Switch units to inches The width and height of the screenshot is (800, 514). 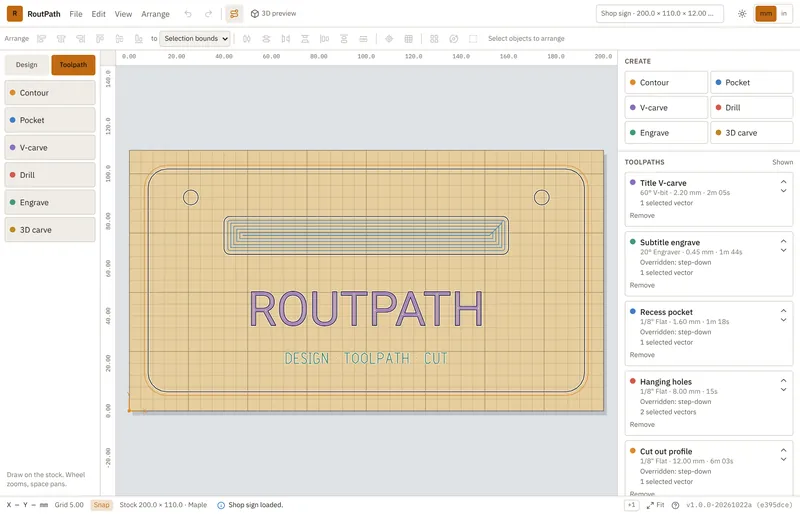[x=784, y=14]
